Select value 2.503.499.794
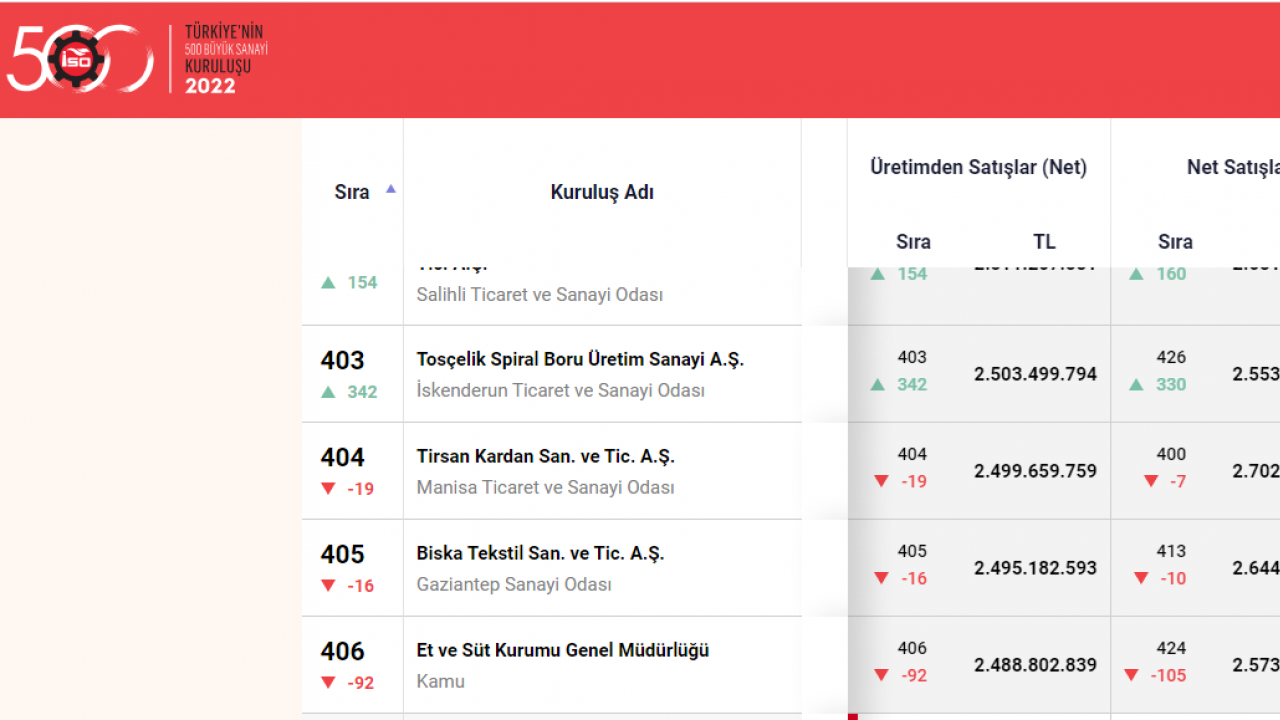Screen dimensions: 1280x720 coord(1035,374)
